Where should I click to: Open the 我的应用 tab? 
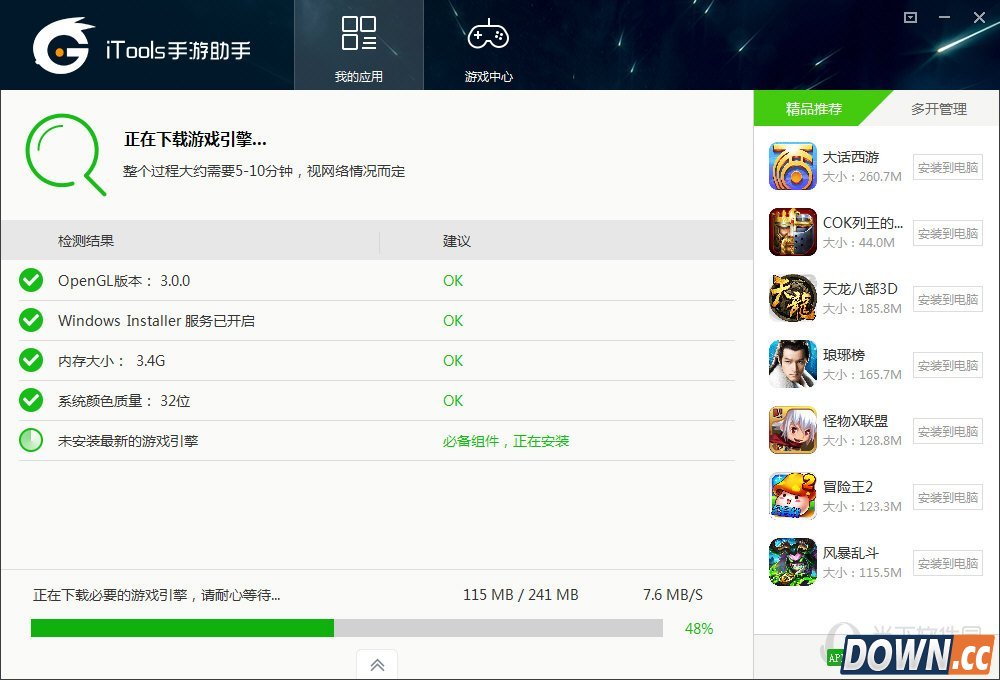[x=358, y=45]
